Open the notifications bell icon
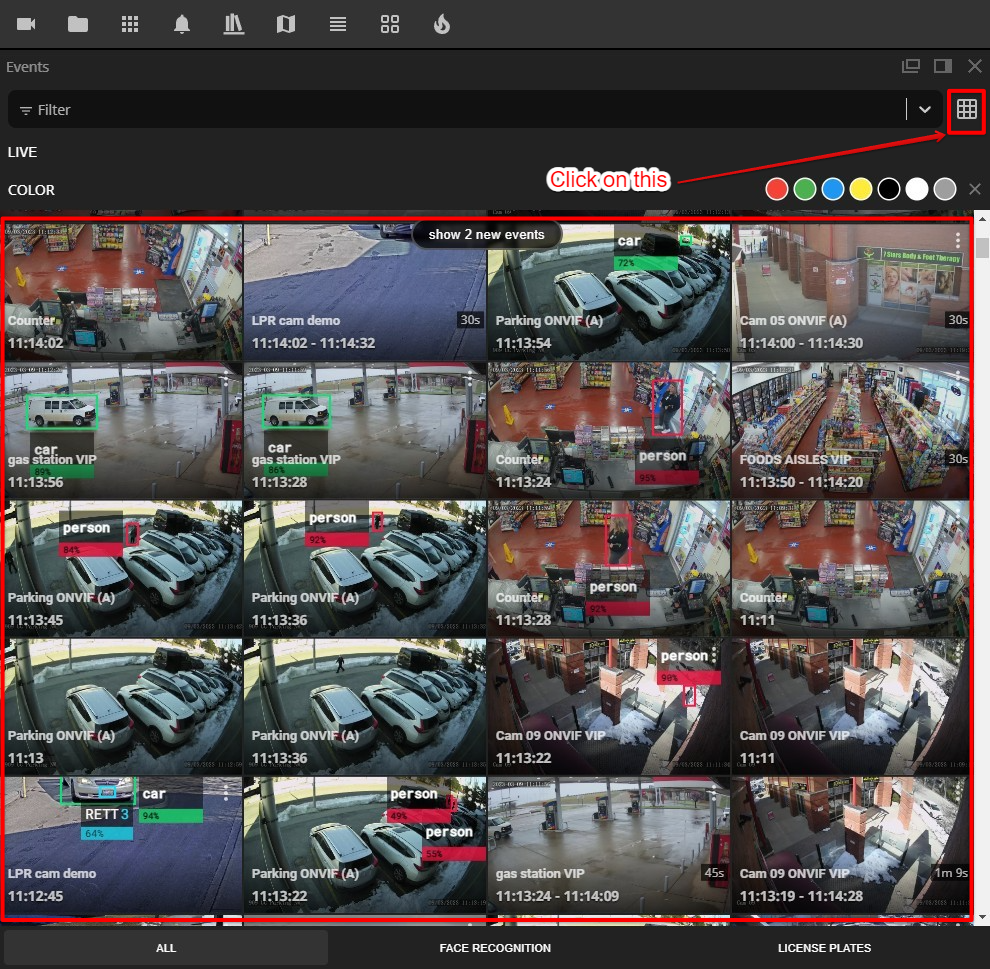This screenshot has width=990, height=969. (182, 24)
